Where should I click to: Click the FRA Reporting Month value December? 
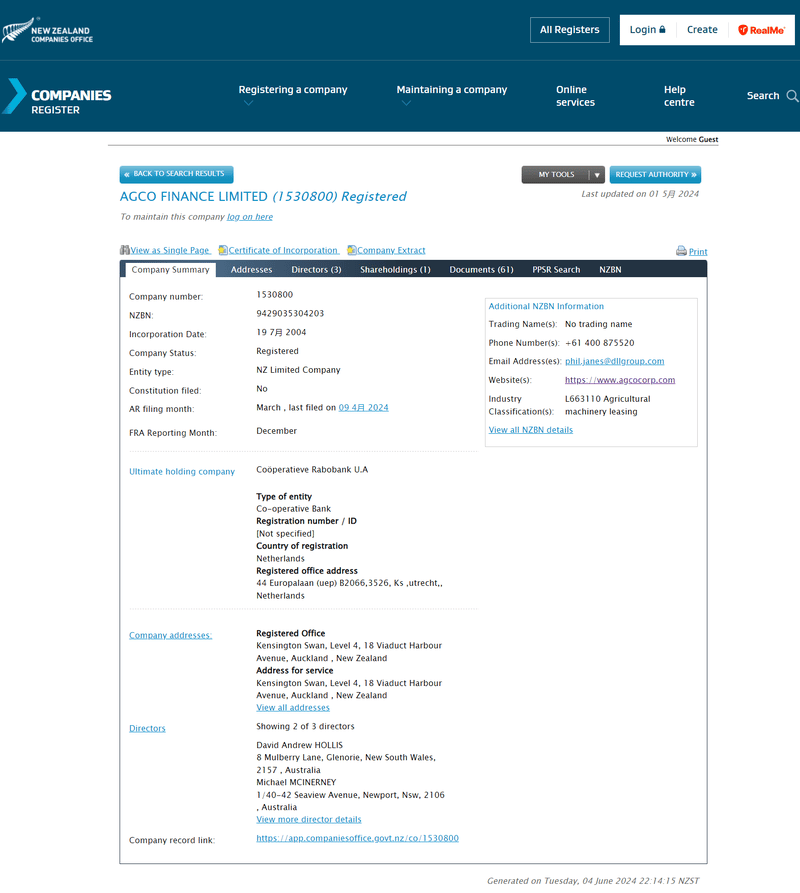coord(276,431)
